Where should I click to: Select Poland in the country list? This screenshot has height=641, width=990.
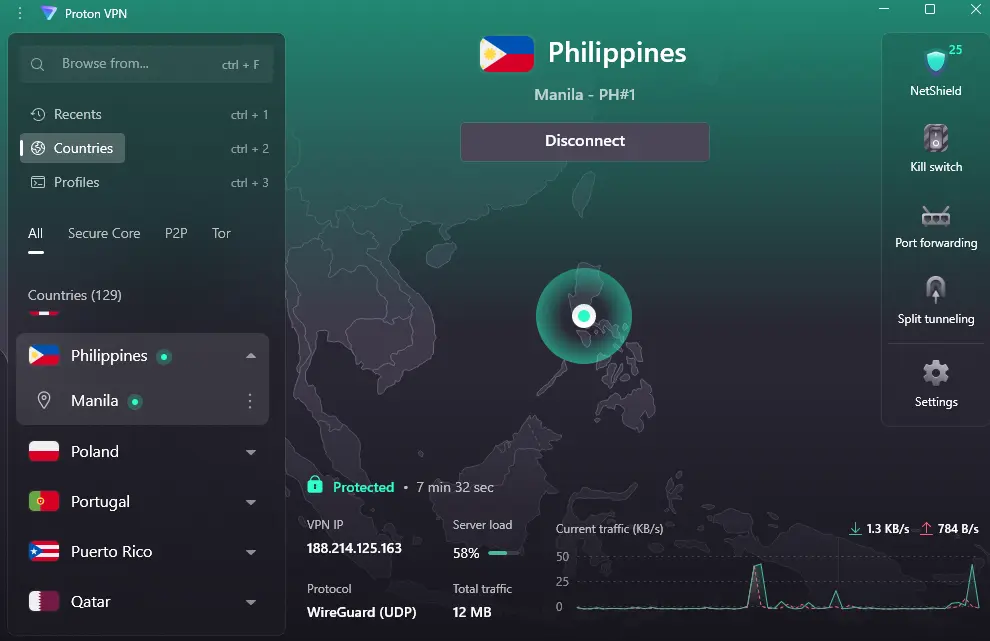click(x=143, y=451)
